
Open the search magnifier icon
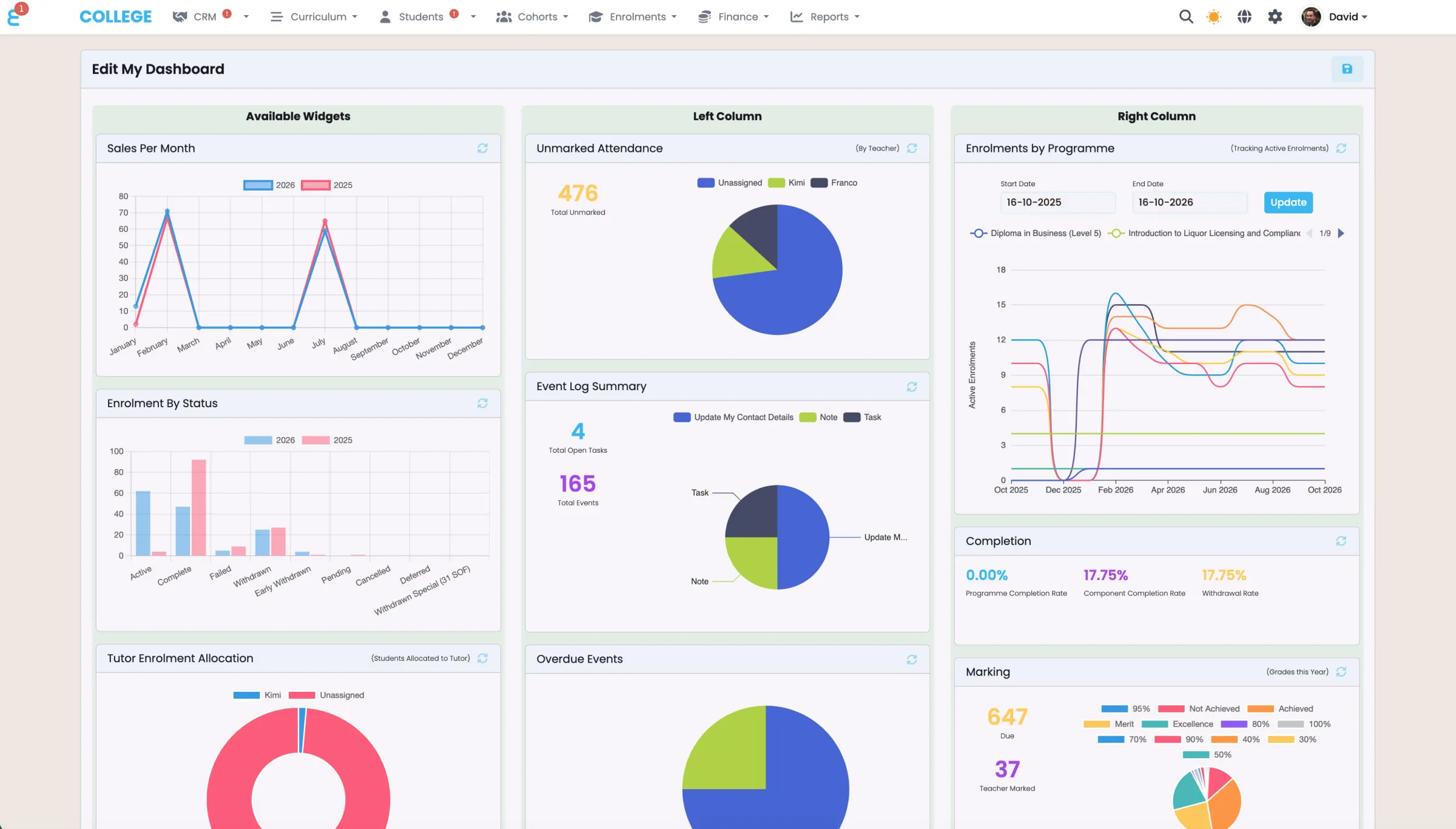pyautogui.click(x=1185, y=16)
